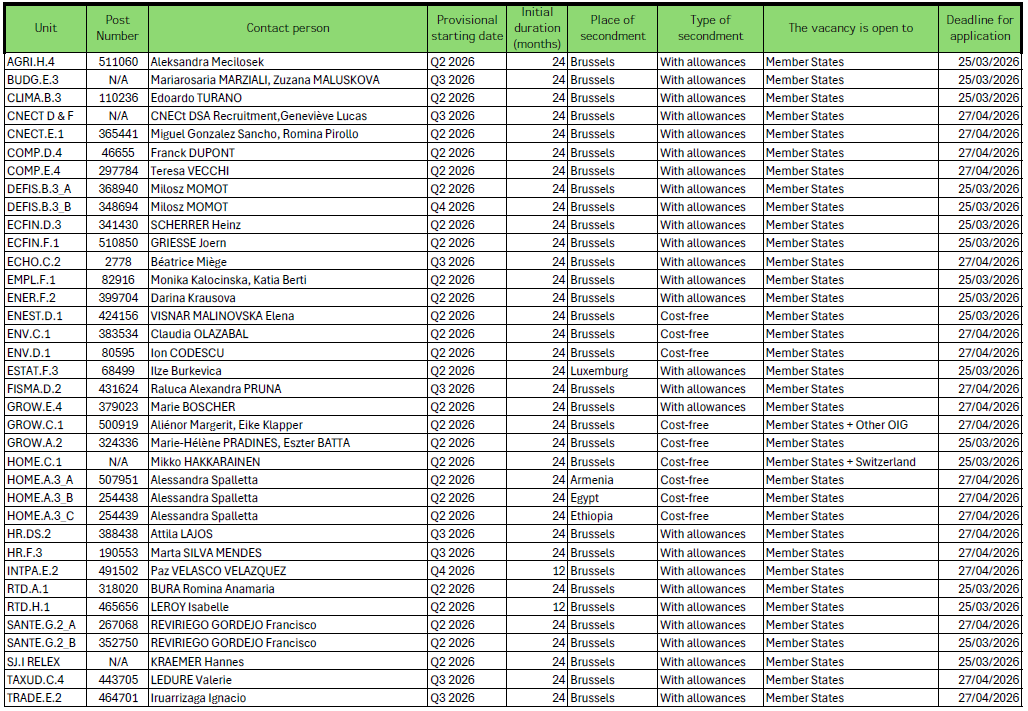This screenshot has height=711, width=1028.
Task: Select the Type of secondment header
Action: pyautogui.click(x=710, y=28)
